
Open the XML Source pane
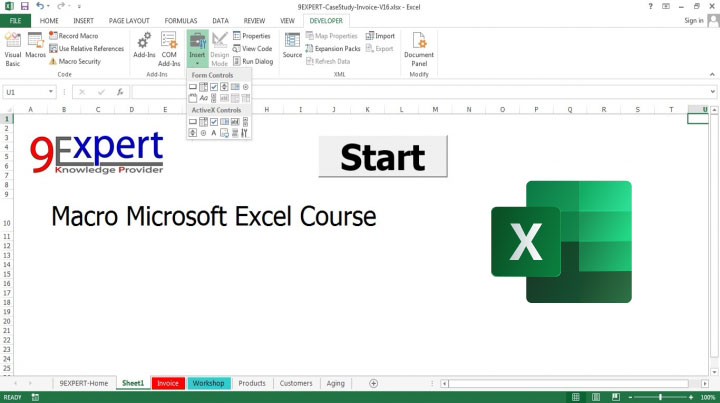click(292, 45)
